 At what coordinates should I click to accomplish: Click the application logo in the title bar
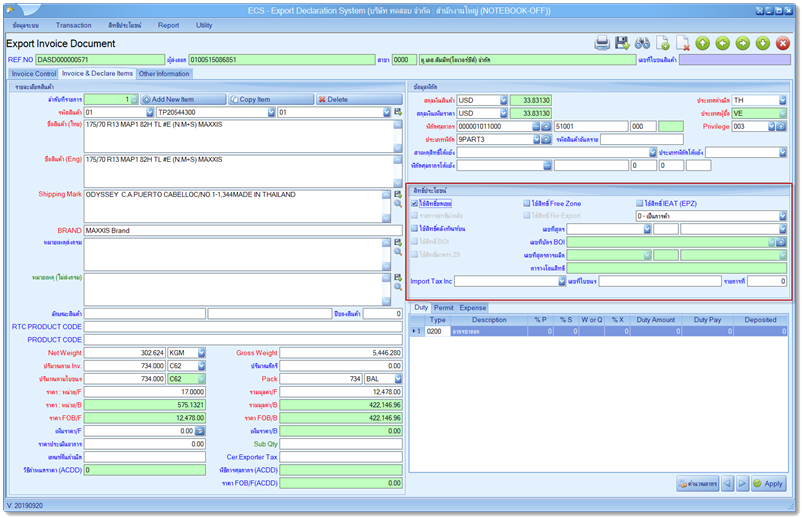(x=10, y=10)
